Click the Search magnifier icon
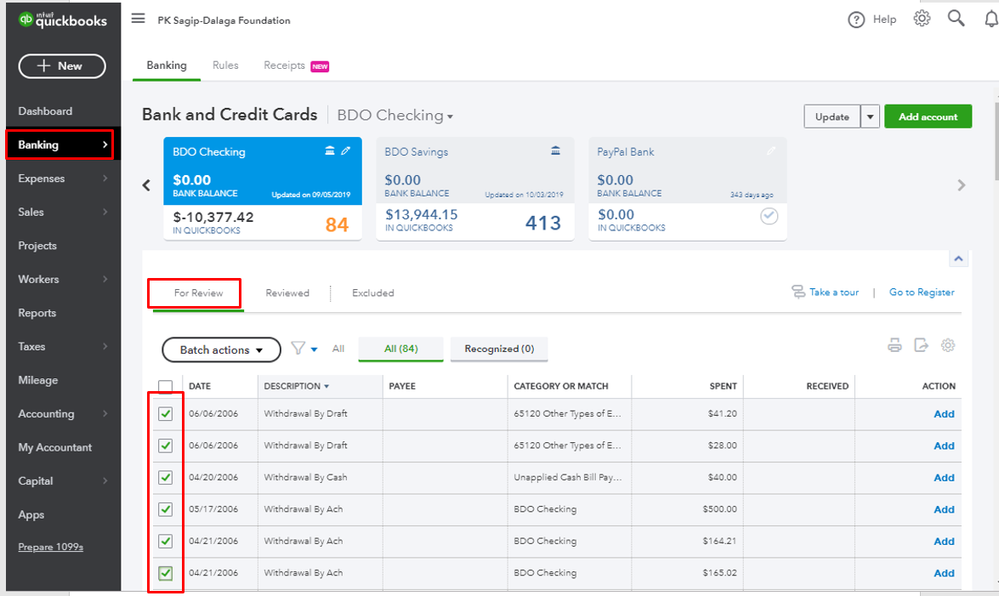 tap(956, 19)
